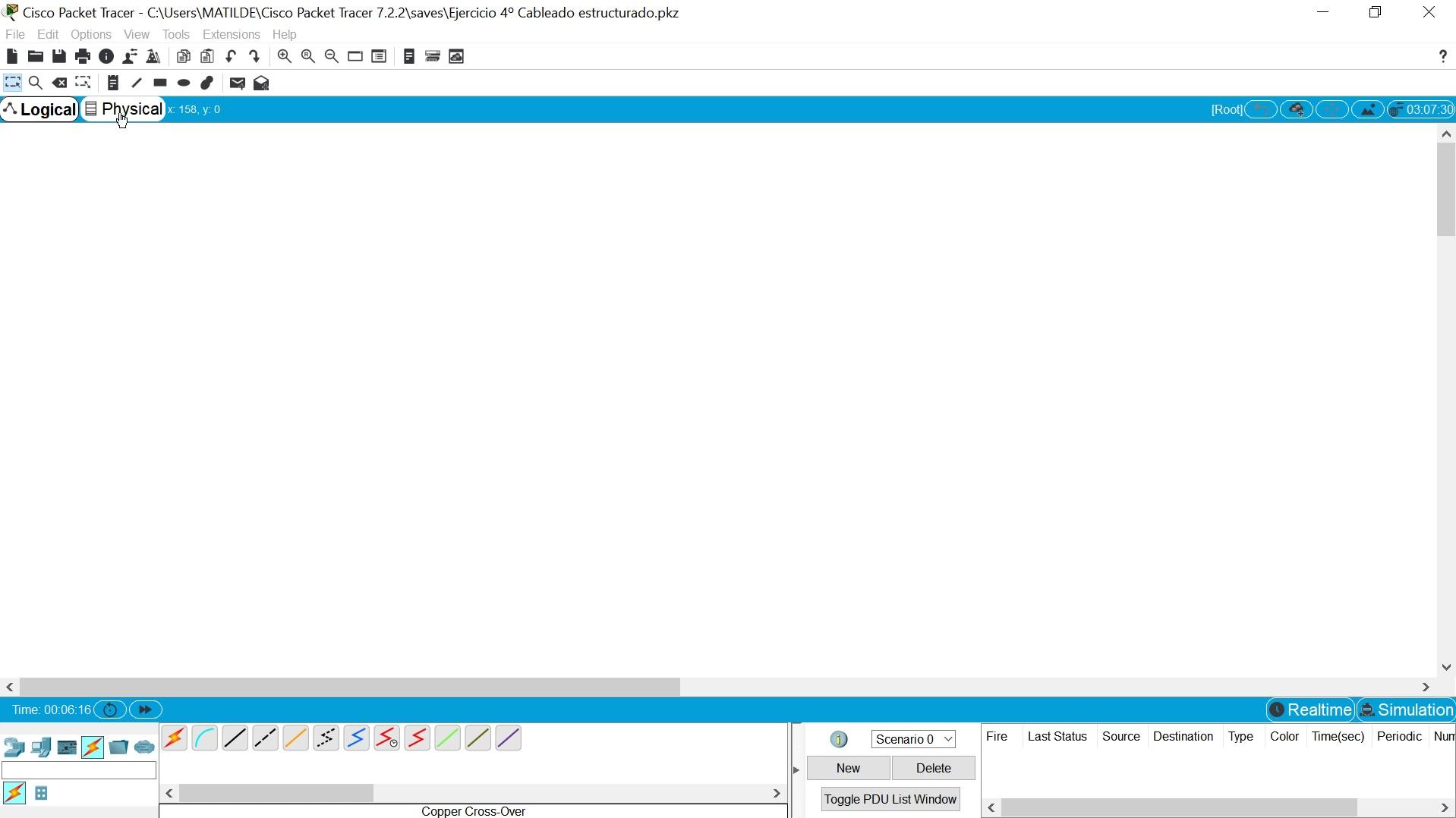Print the workspace
The height and width of the screenshot is (818, 1456).
click(83, 57)
